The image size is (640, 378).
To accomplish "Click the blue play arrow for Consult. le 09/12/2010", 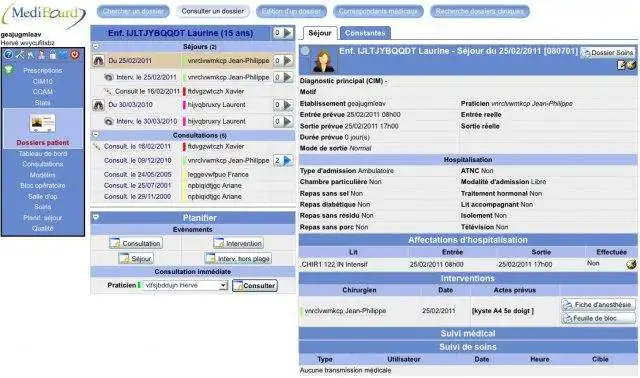I will [x=288, y=160].
